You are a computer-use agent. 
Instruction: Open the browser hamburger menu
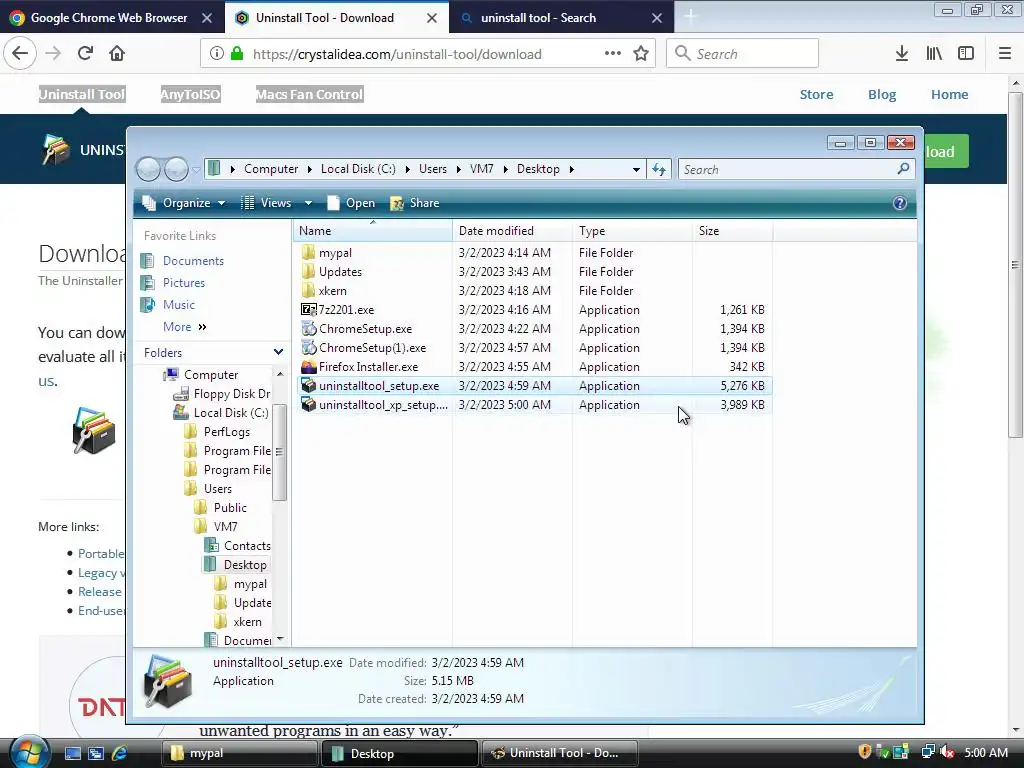click(1005, 54)
